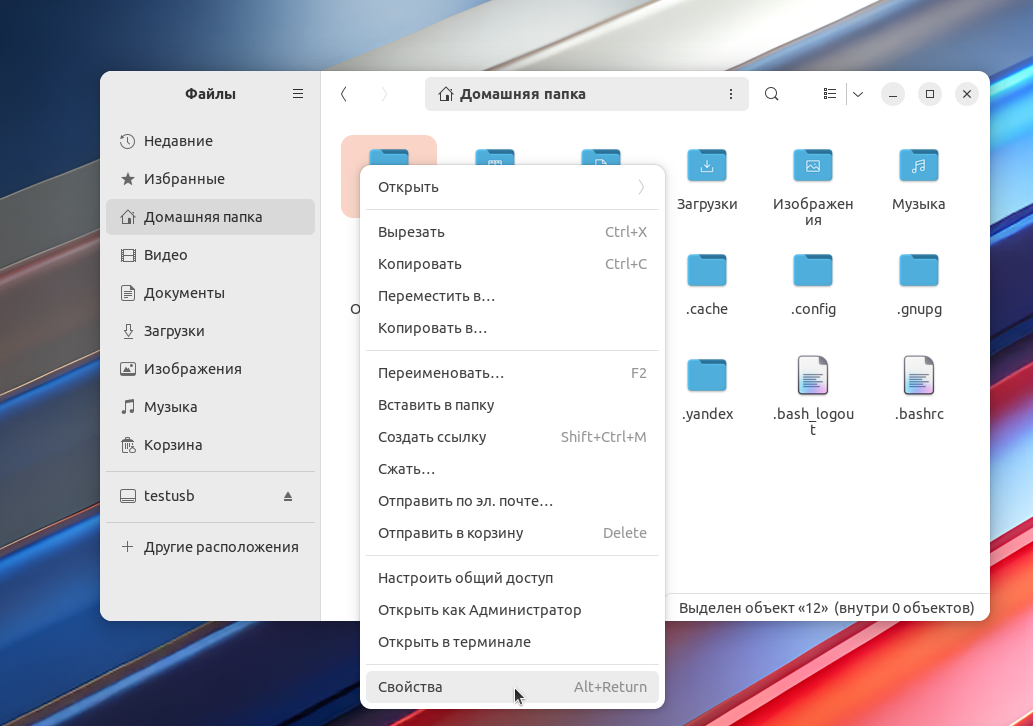This screenshot has width=1033, height=726.
Task: Open the Изображения folder in grid
Action: [812, 166]
